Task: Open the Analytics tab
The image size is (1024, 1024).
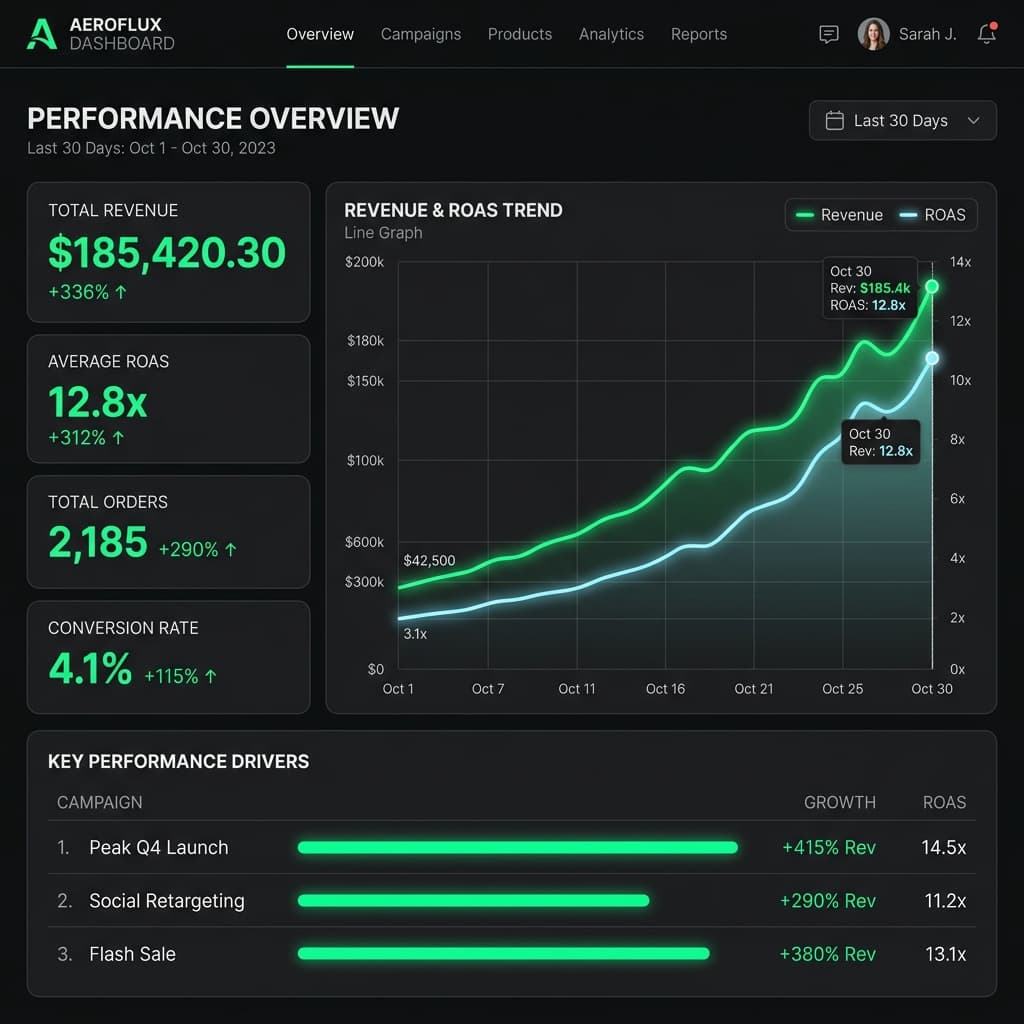Action: [x=611, y=34]
